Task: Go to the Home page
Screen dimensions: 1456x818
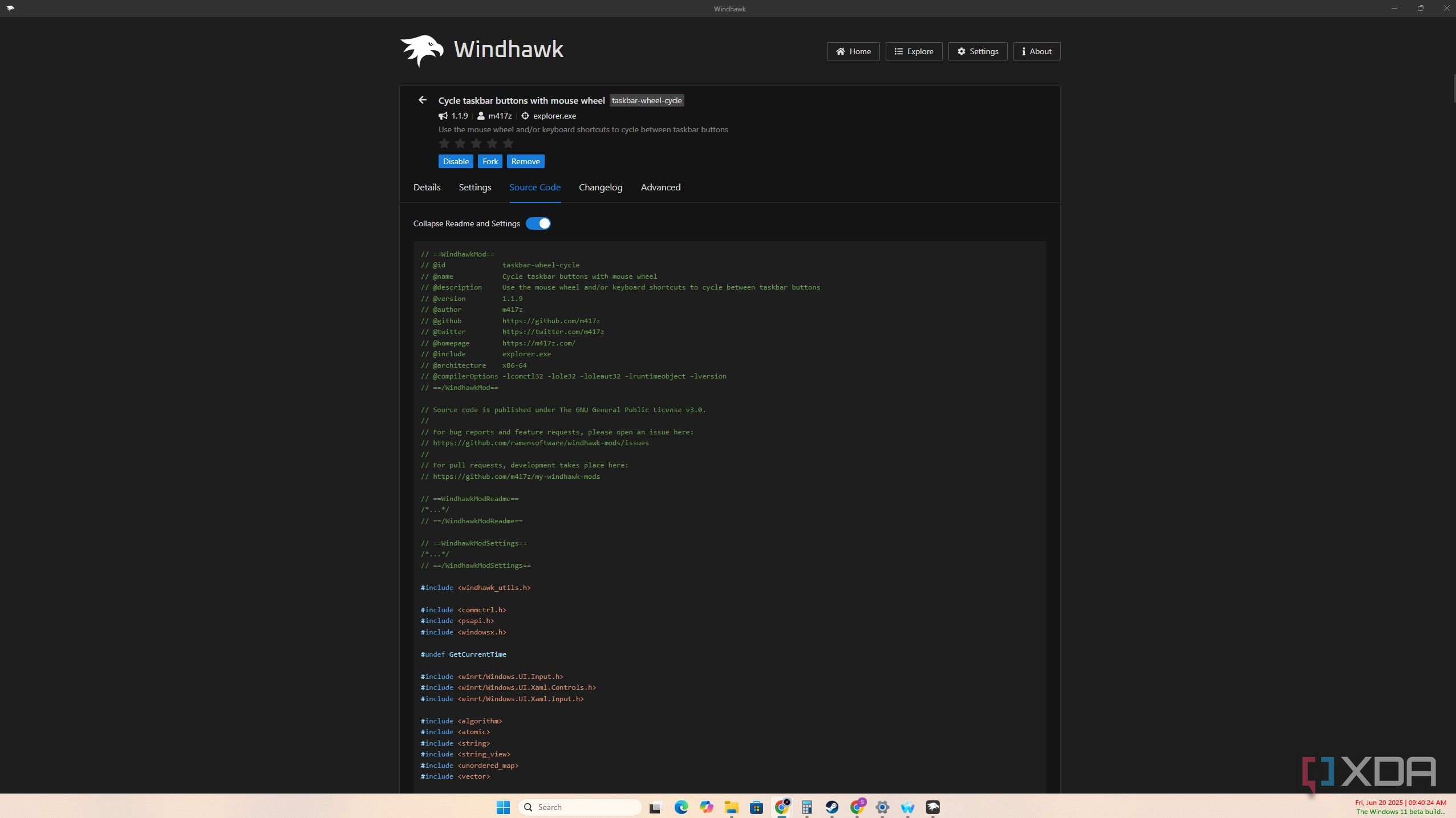Action: (x=853, y=51)
